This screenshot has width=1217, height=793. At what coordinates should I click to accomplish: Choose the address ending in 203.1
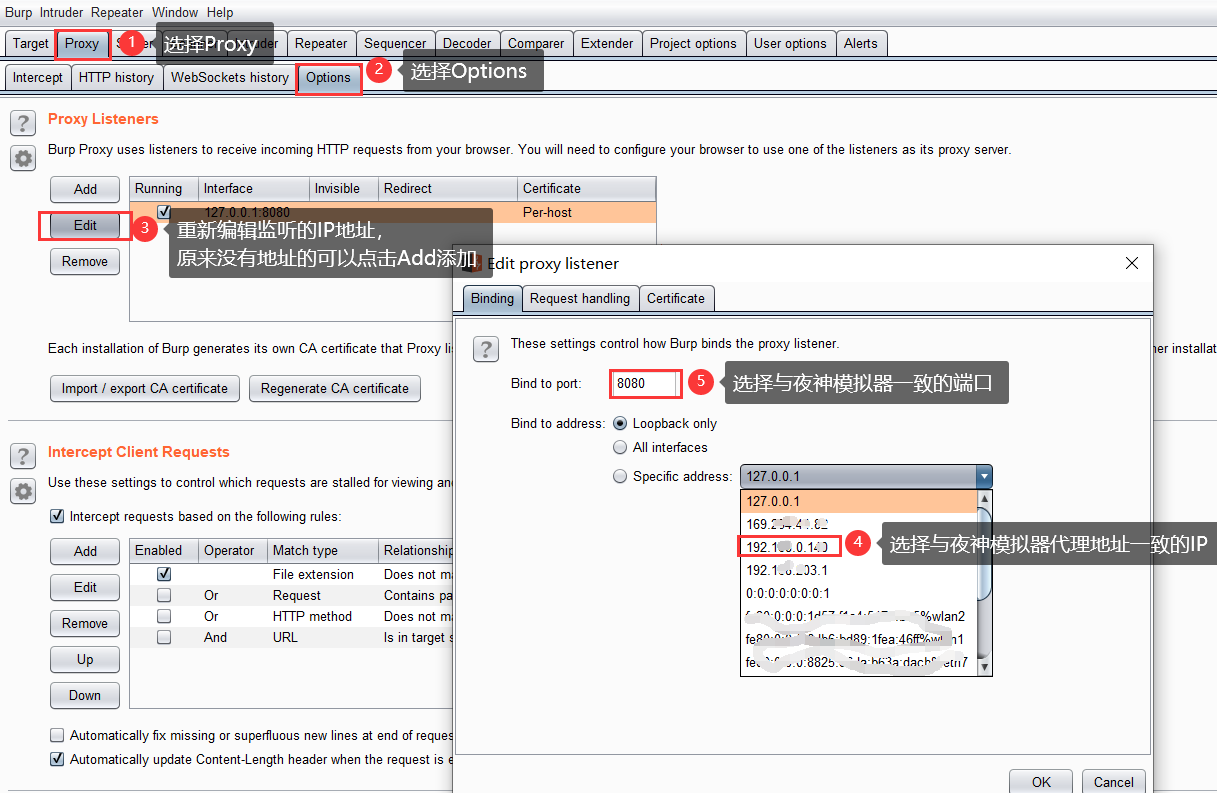click(858, 570)
